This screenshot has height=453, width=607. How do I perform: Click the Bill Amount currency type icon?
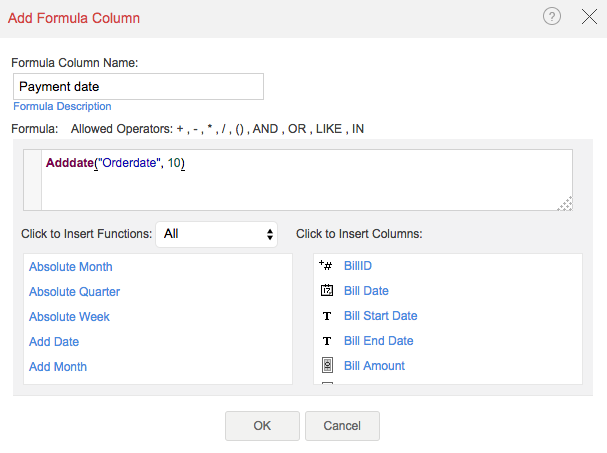coord(326,366)
